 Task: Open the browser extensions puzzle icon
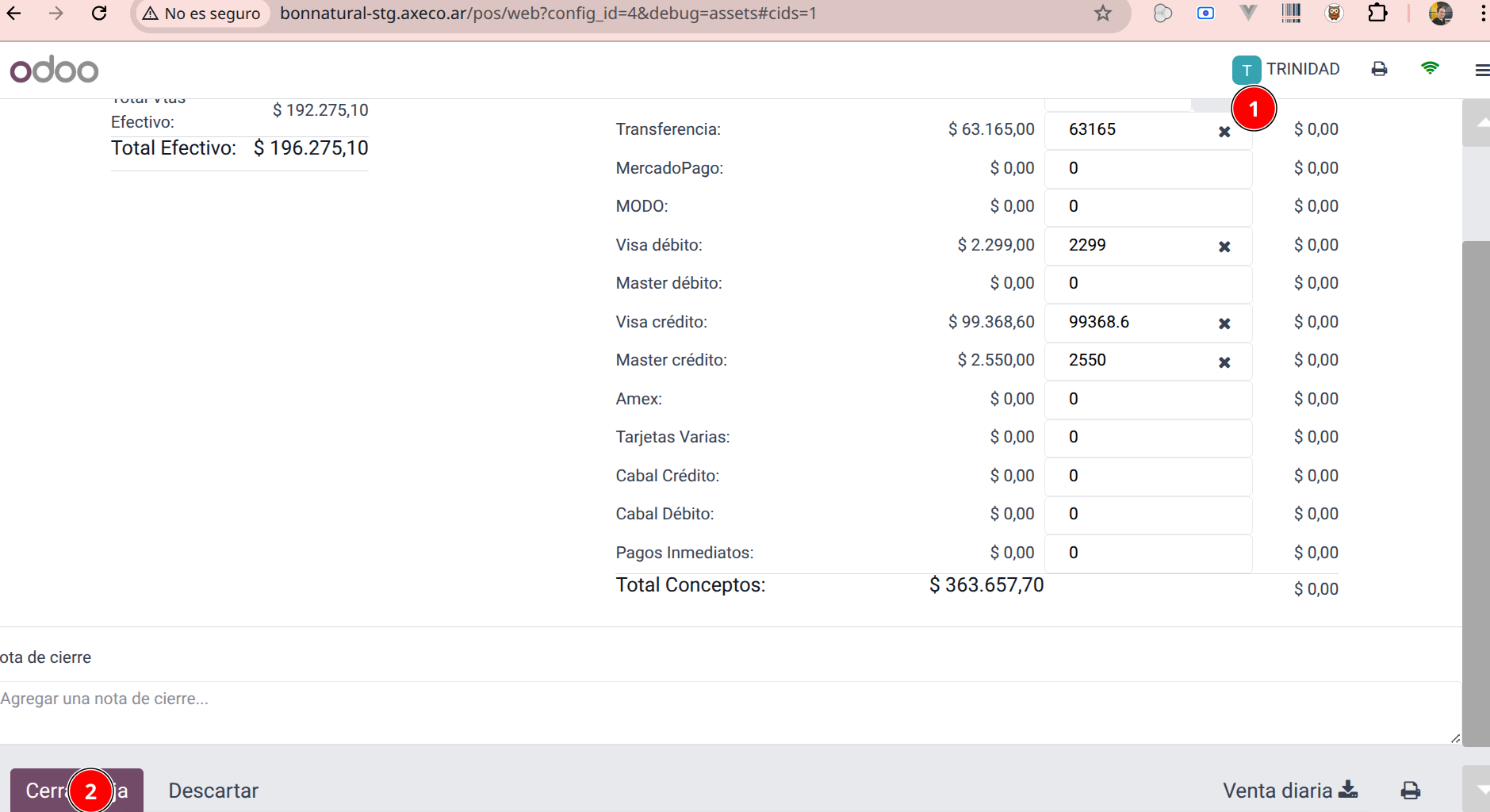click(1377, 13)
